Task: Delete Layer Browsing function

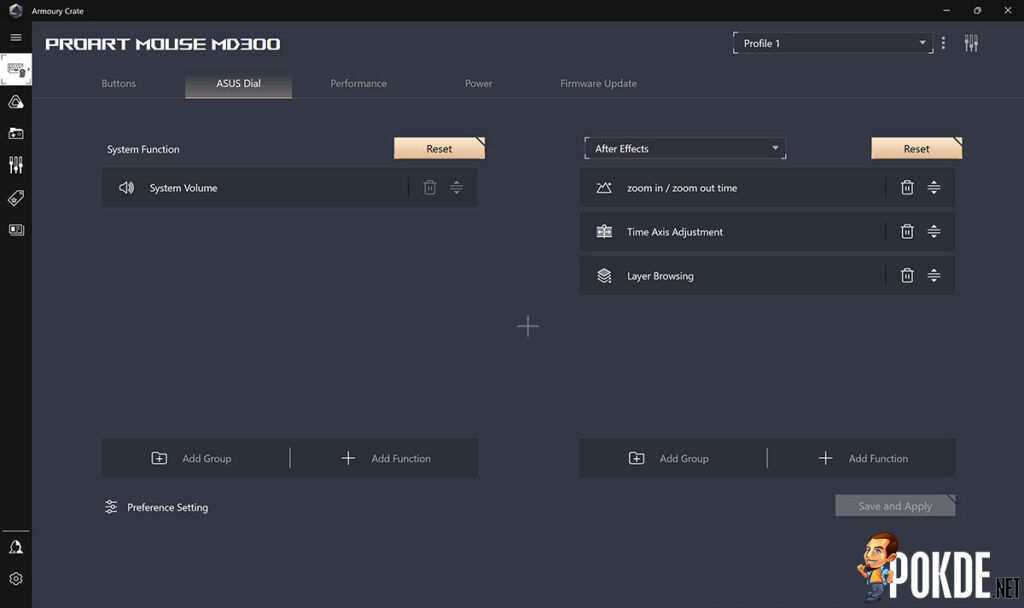Action: (x=907, y=275)
